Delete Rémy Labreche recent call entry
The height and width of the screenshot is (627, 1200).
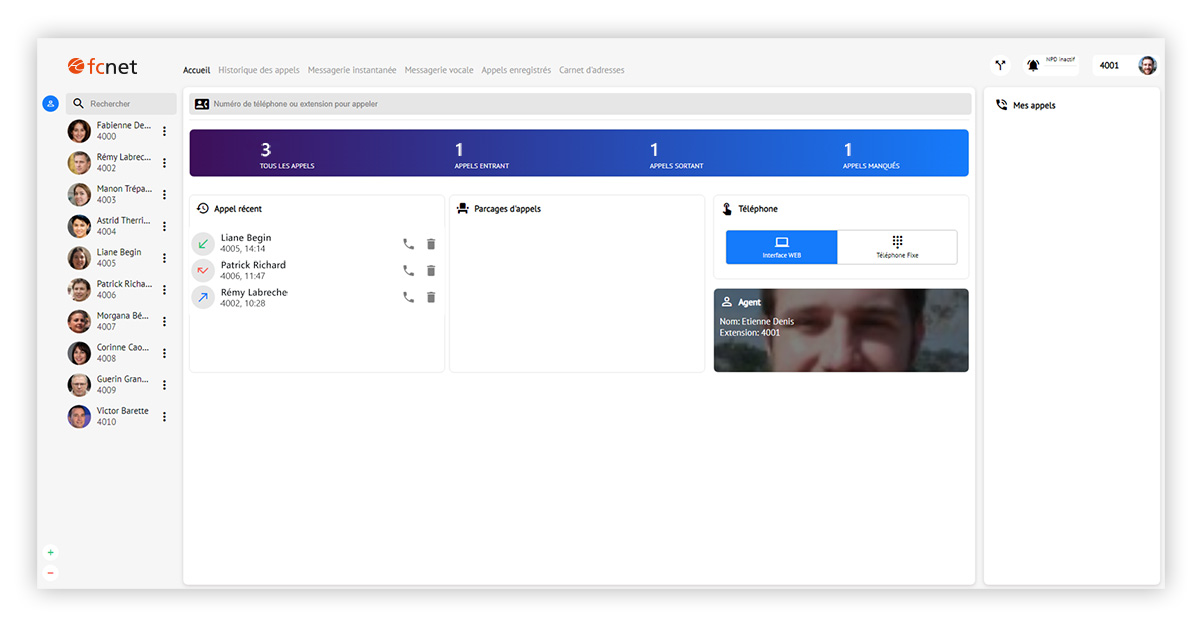point(431,296)
